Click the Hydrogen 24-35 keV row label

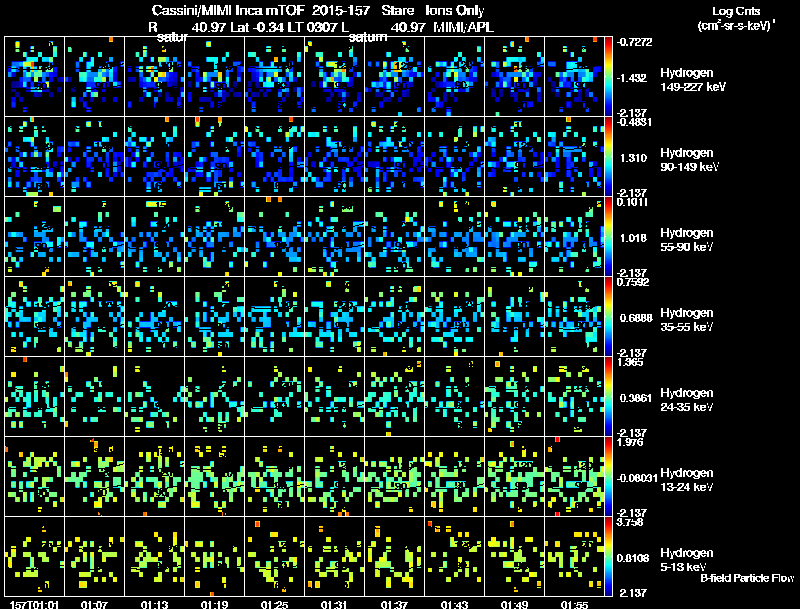coord(686,400)
